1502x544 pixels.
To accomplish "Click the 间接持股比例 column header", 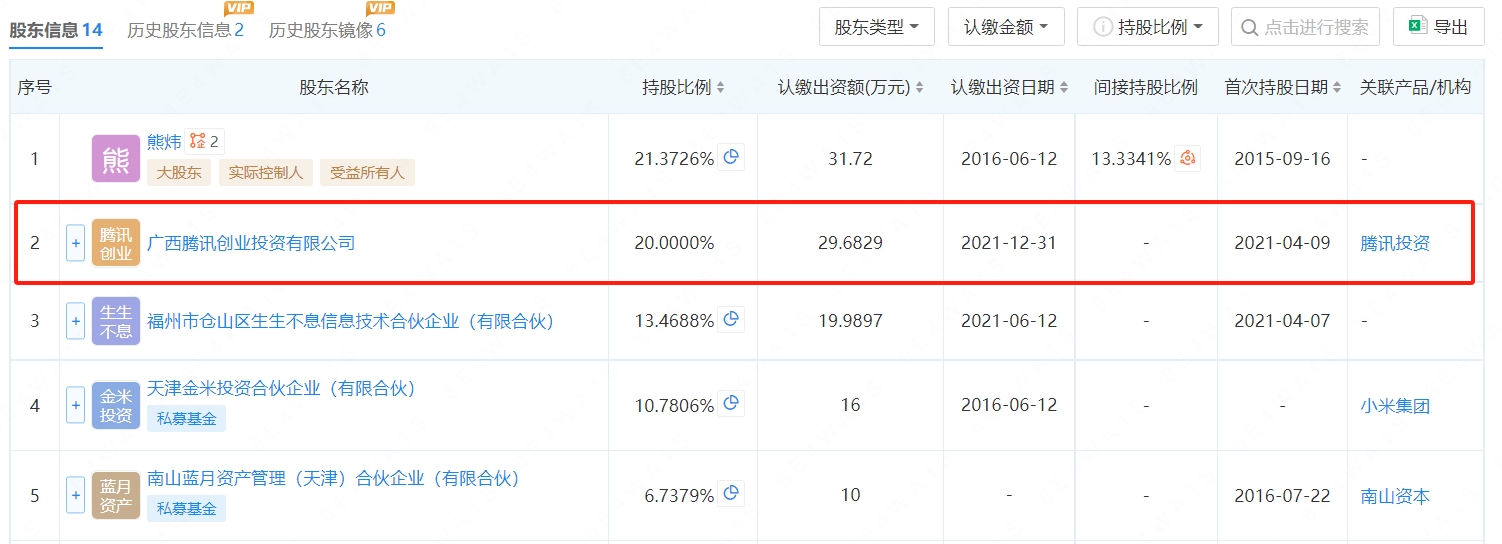I will pos(1146,88).
